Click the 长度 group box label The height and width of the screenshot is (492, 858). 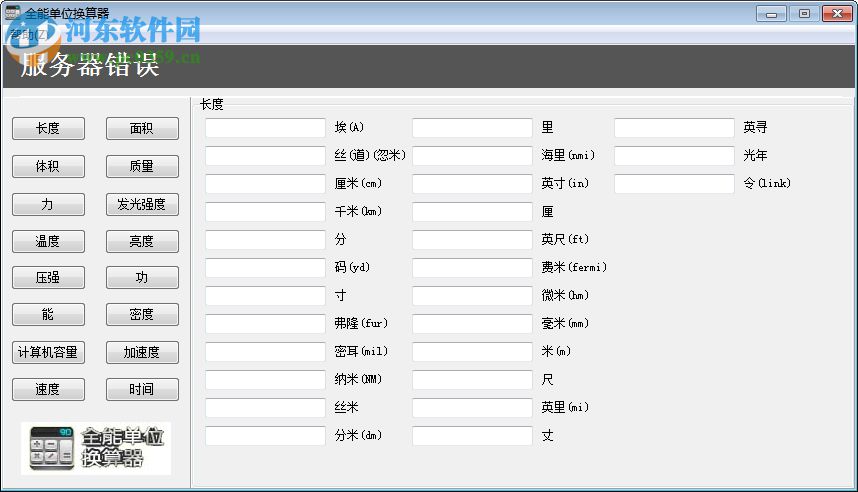[x=212, y=104]
